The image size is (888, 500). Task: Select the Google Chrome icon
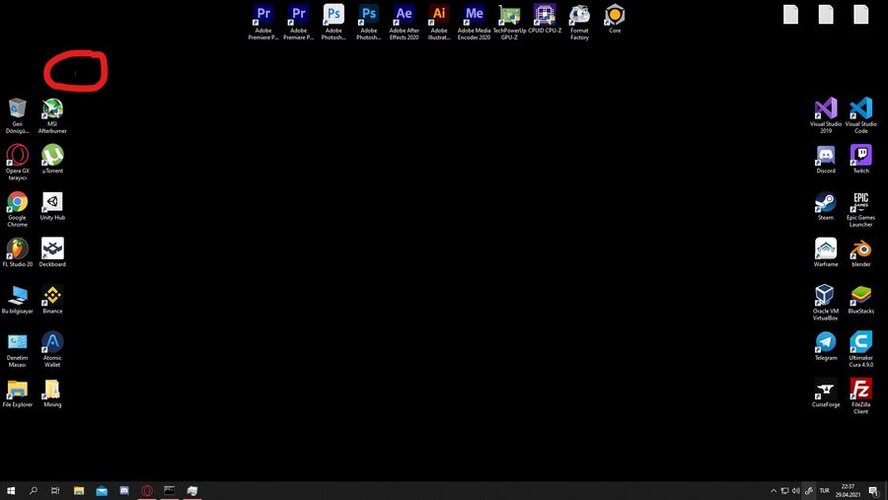[18, 209]
